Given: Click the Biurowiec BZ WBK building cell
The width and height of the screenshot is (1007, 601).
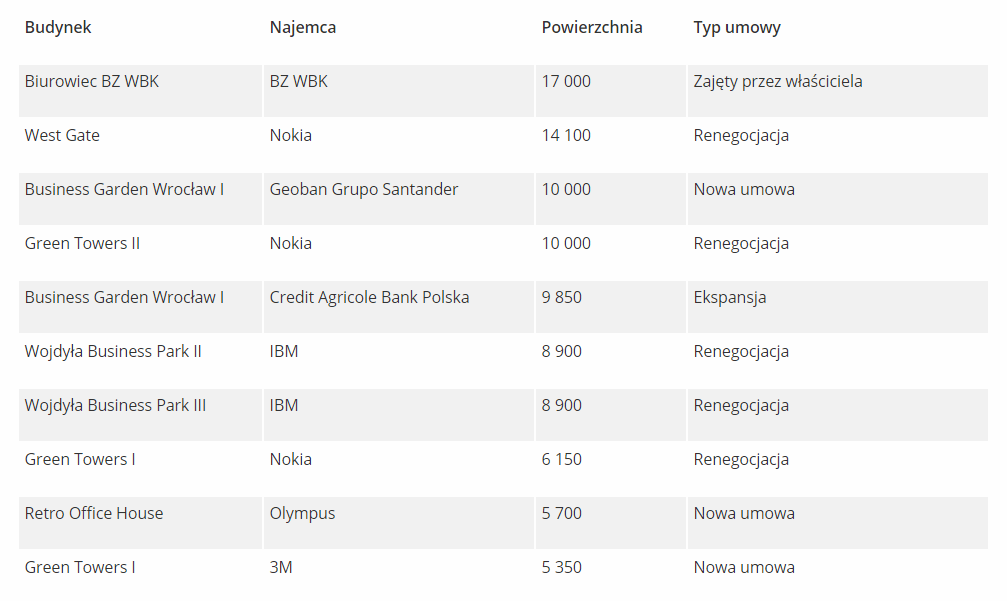Looking at the screenshot, I should [x=92, y=82].
